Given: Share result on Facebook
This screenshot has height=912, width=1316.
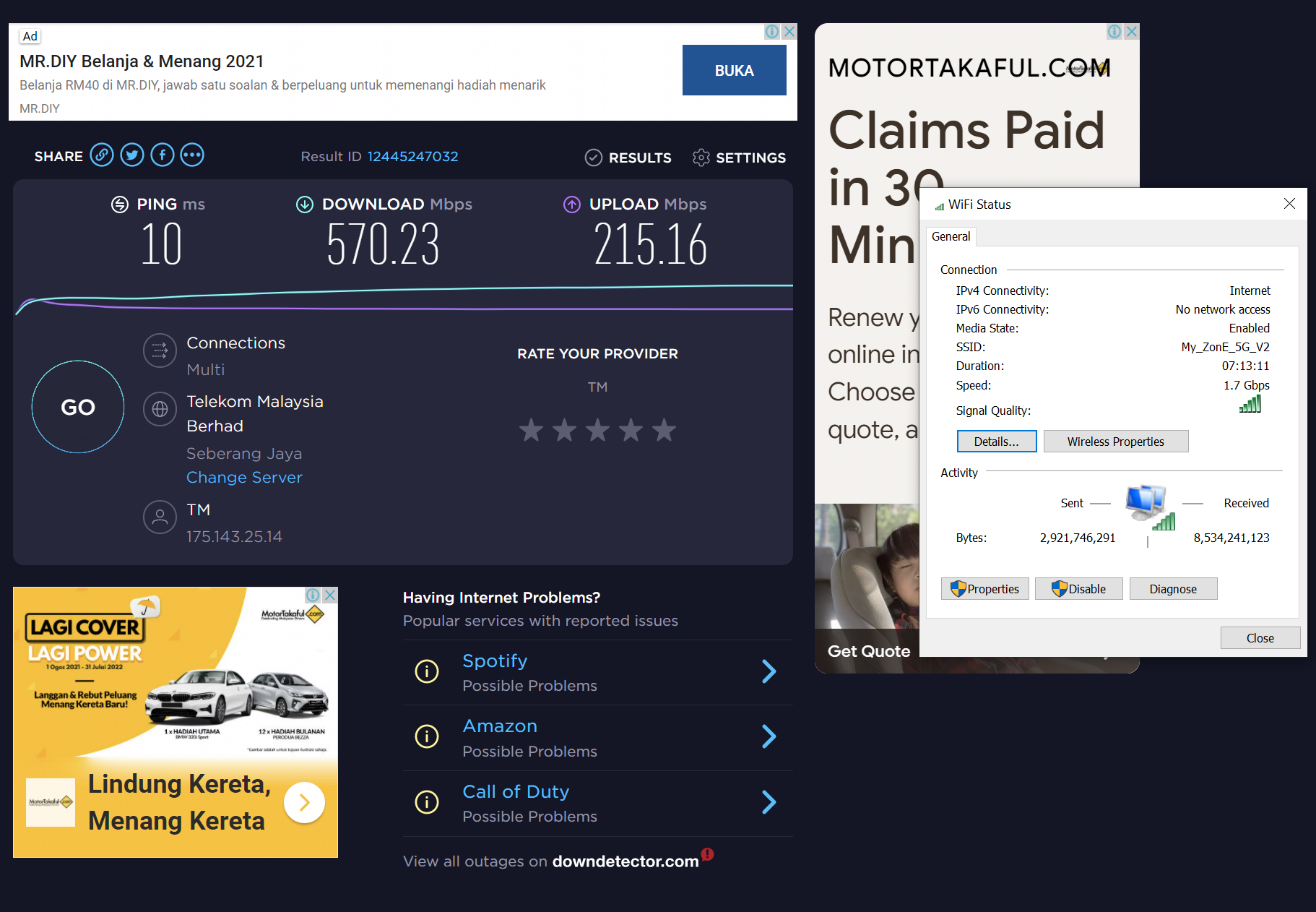Looking at the screenshot, I should click(163, 155).
